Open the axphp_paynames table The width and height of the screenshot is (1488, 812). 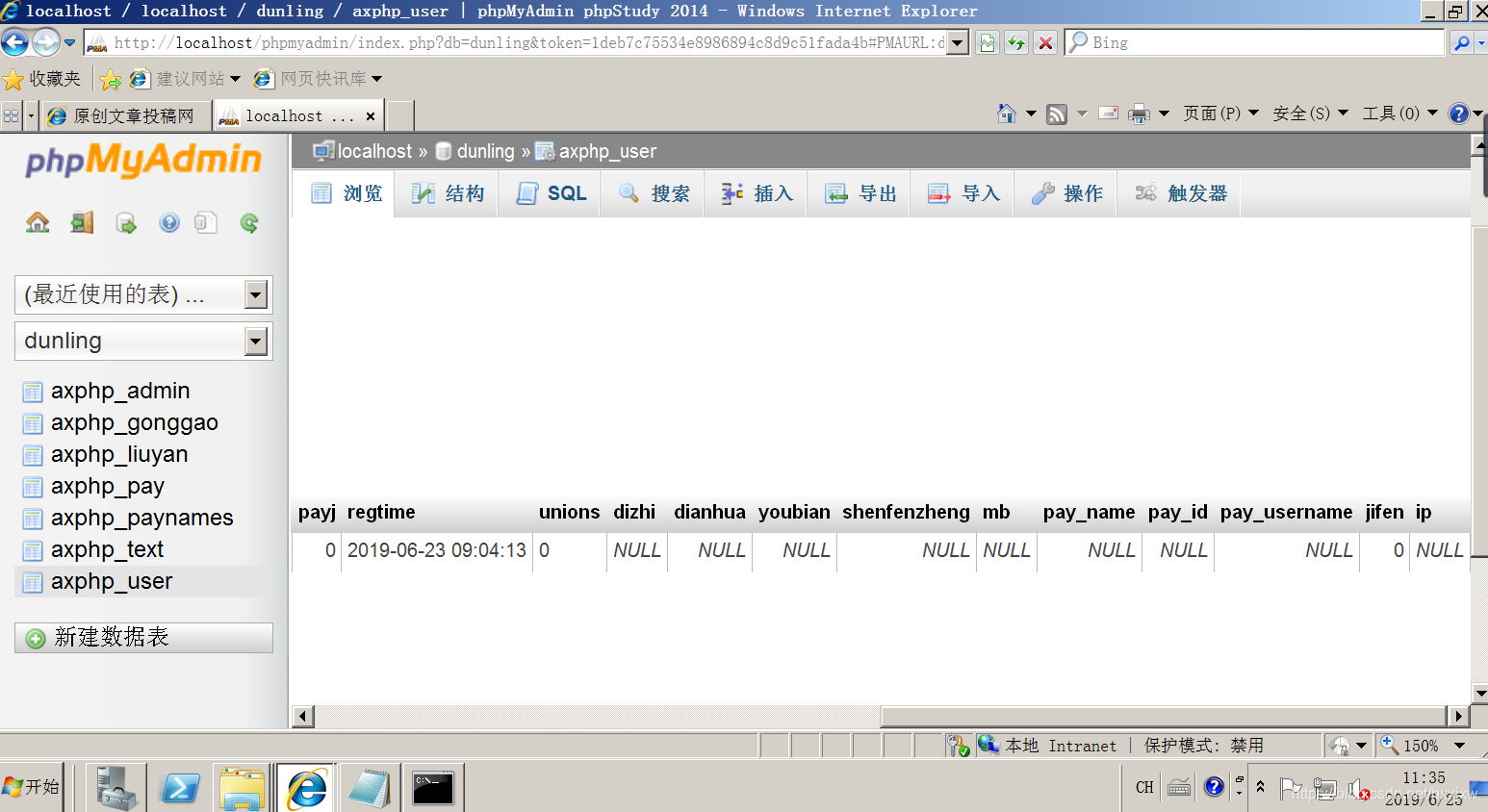tap(141, 518)
